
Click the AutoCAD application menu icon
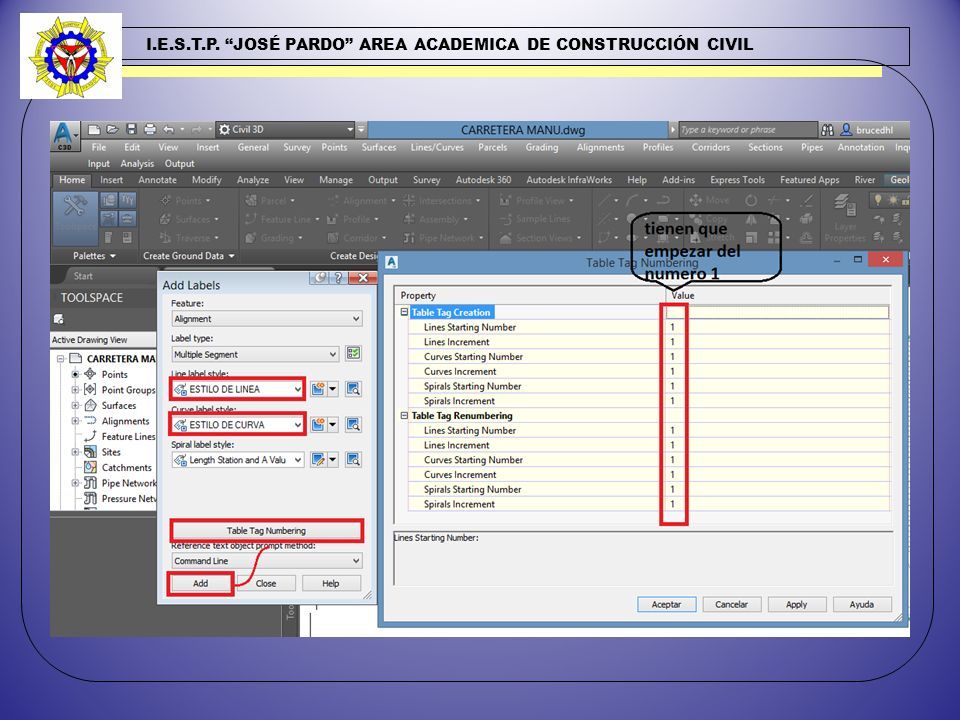63,136
